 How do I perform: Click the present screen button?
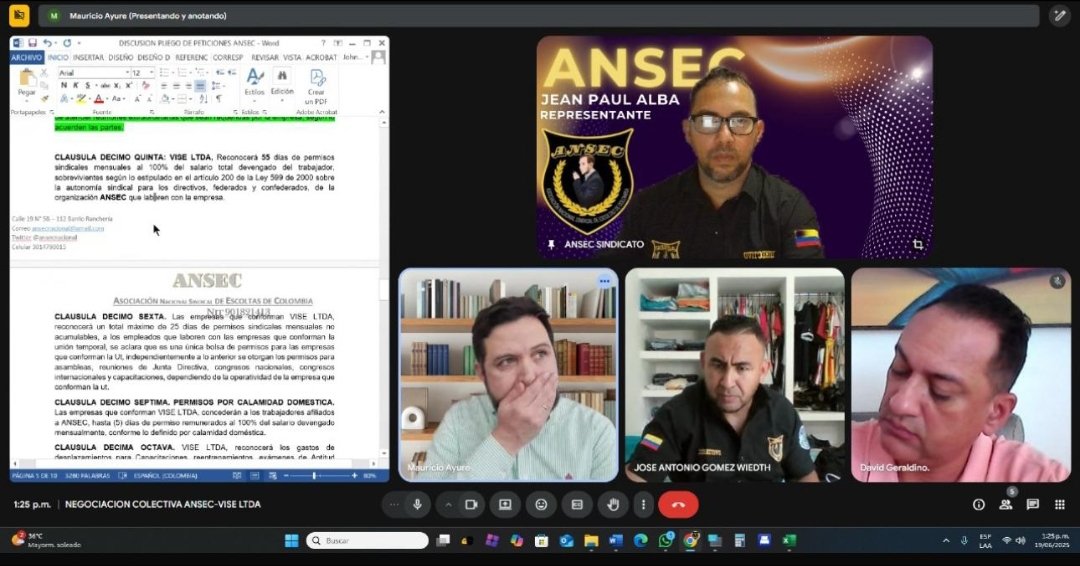click(506, 505)
